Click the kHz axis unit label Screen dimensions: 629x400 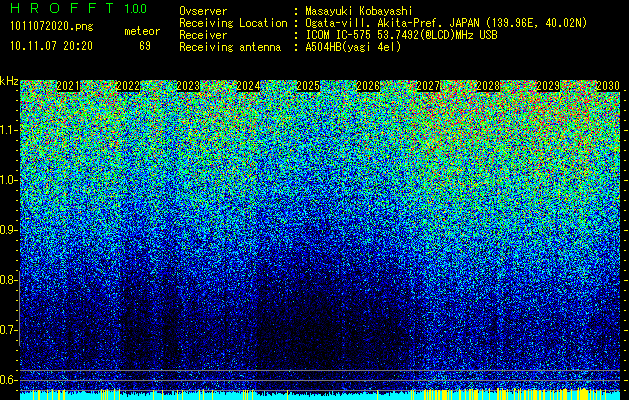coord(9,81)
